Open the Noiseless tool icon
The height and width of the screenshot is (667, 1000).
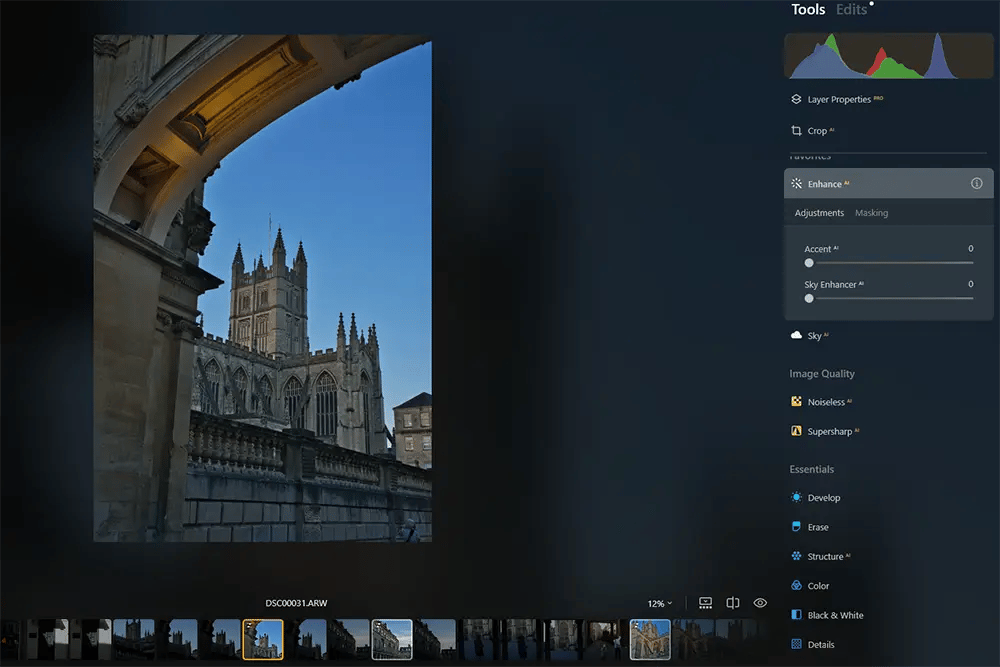click(796, 401)
